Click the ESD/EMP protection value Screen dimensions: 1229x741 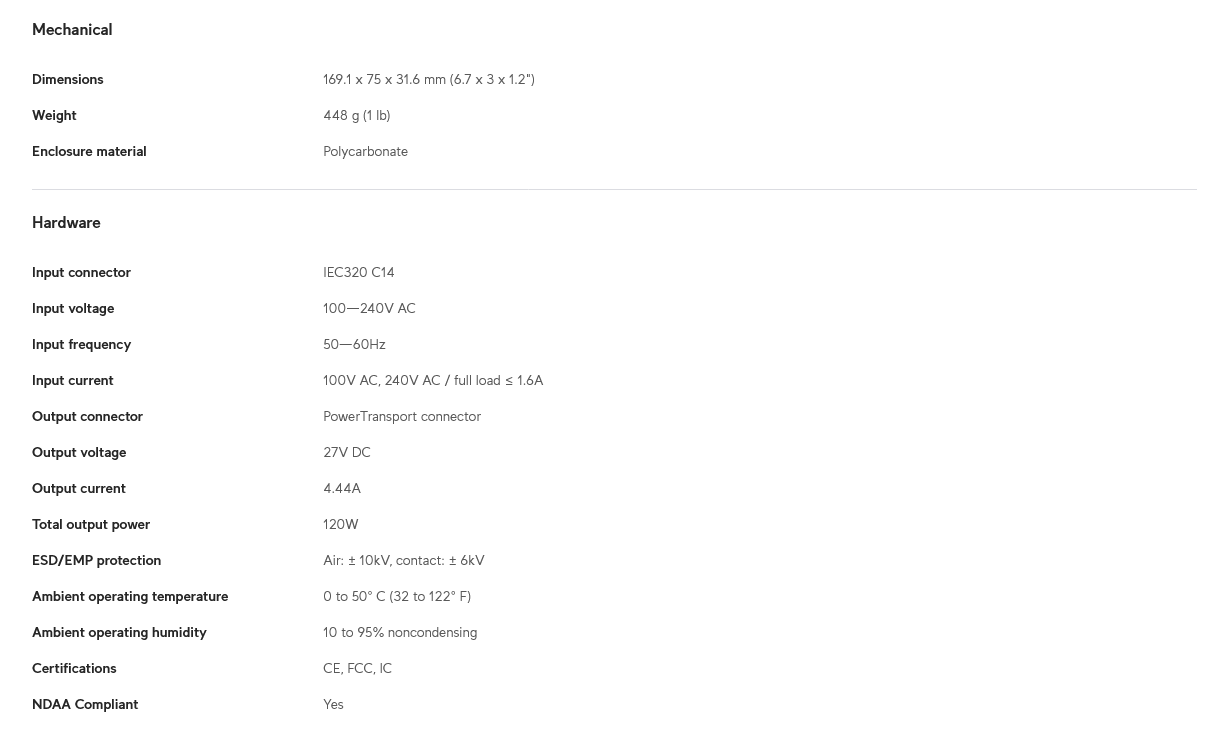click(404, 561)
